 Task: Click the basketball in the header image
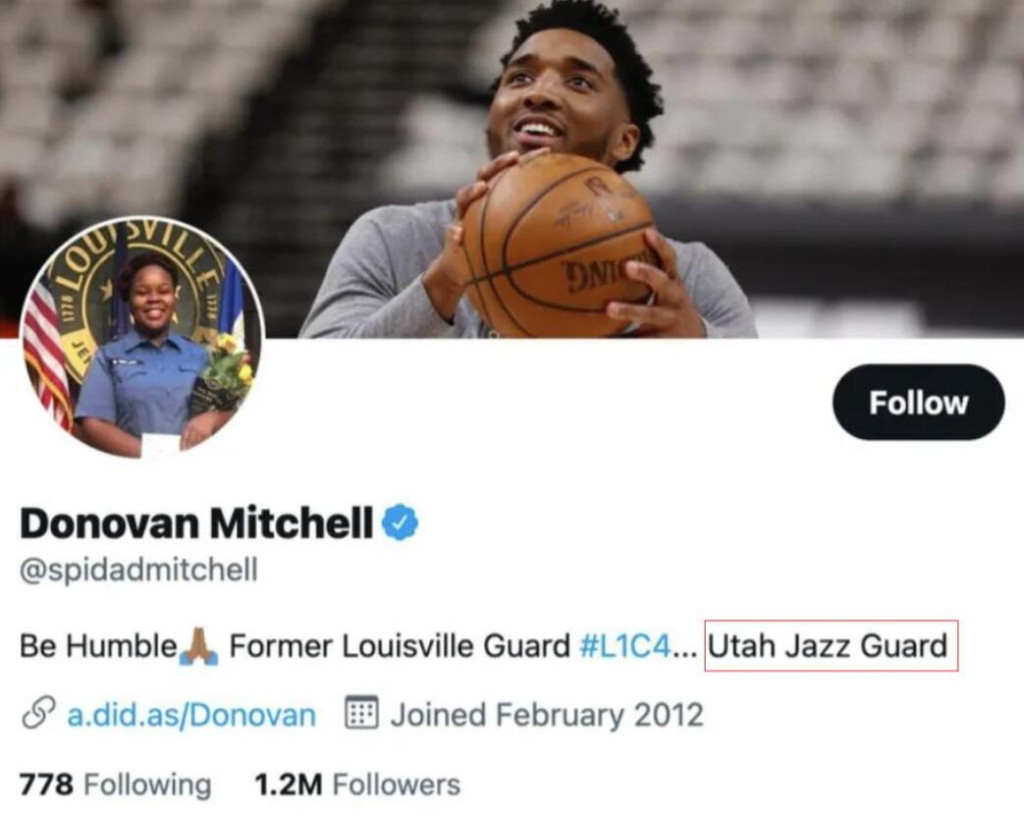(x=557, y=245)
